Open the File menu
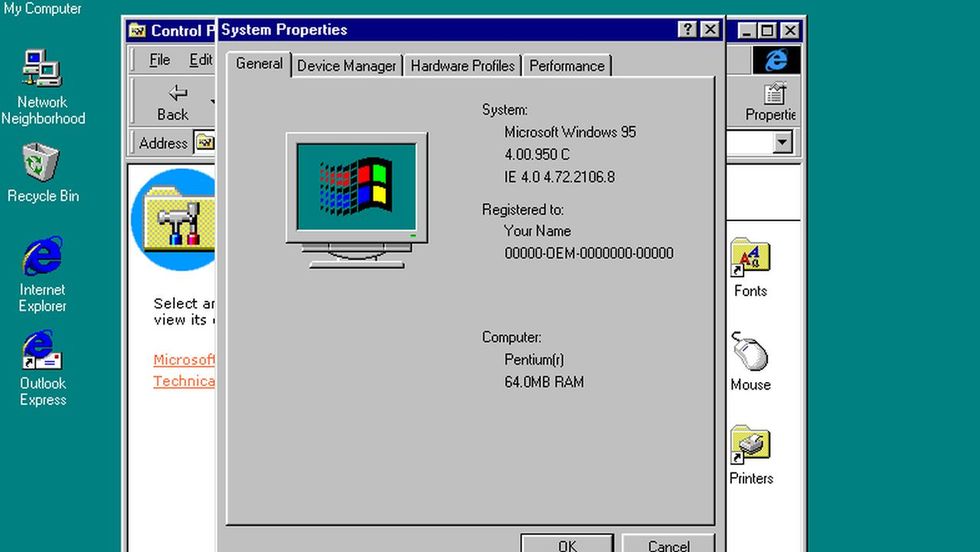Viewport: 980px width, 552px height. 159,60
